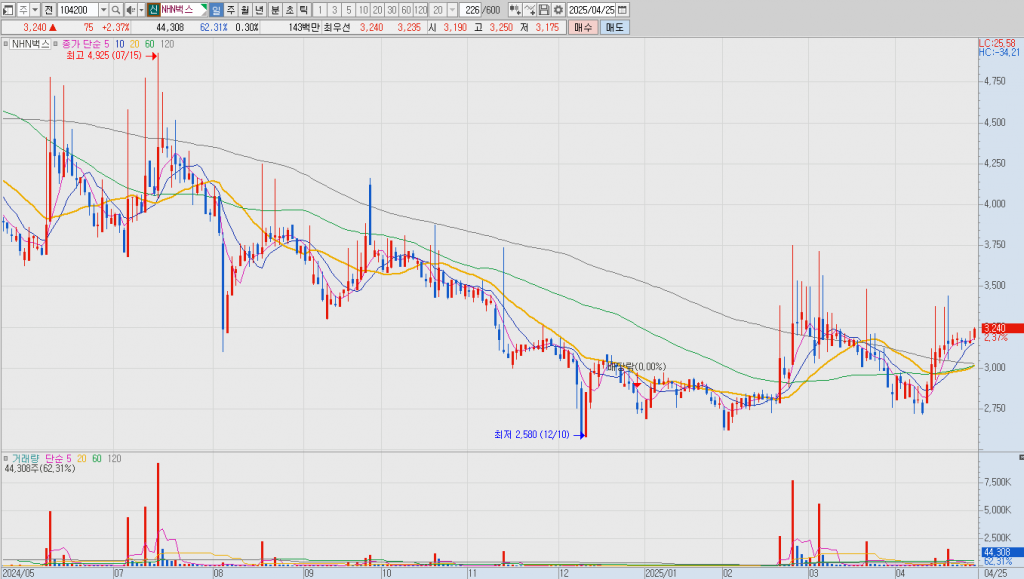Select the 년 yearly period tab
1024x579 pixels.
tap(259, 10)
